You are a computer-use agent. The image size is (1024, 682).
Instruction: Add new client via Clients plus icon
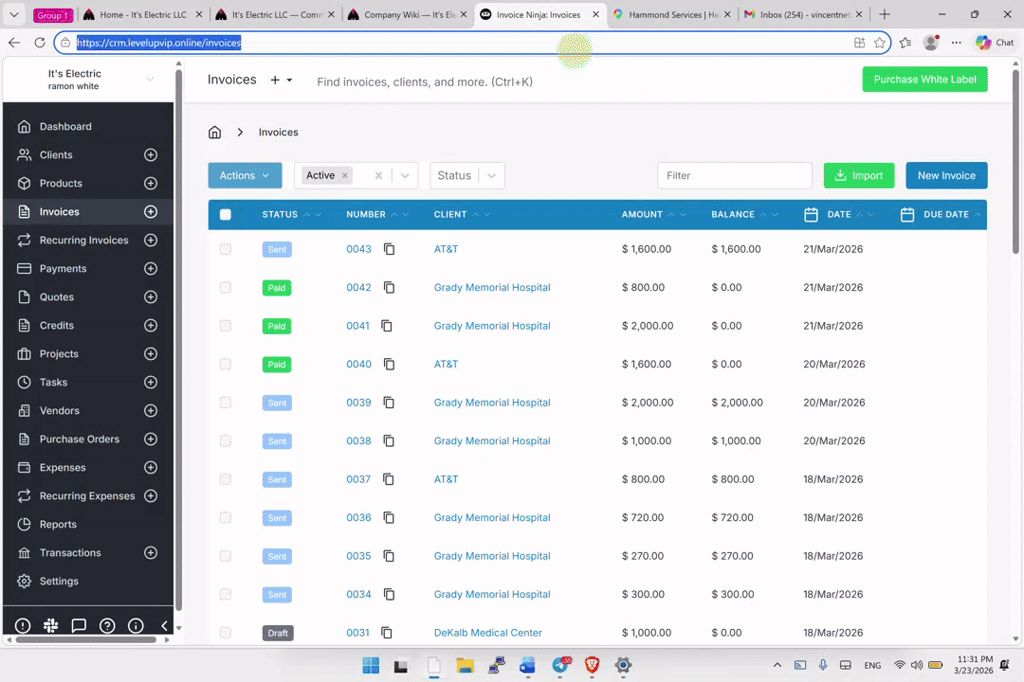click(x=150, y=155)
